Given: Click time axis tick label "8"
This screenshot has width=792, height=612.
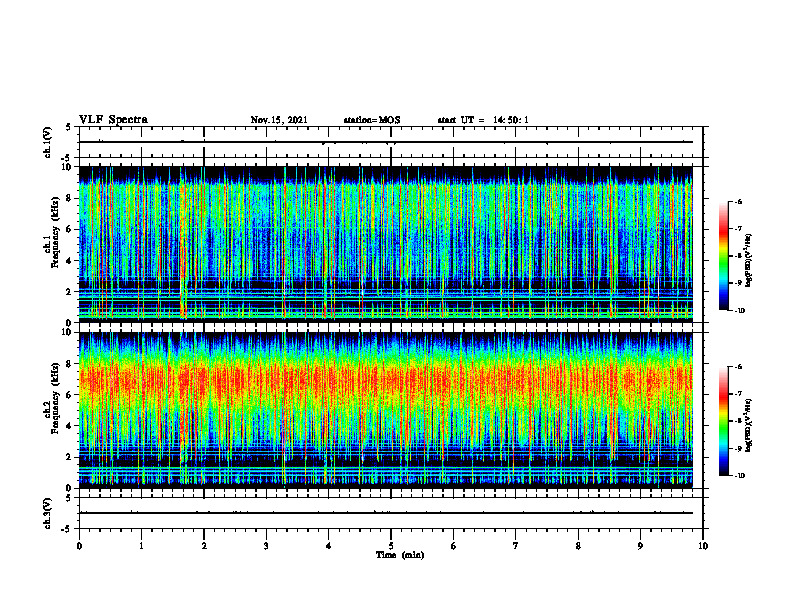Looking at the screenshot, I should (x=578, y=546).
